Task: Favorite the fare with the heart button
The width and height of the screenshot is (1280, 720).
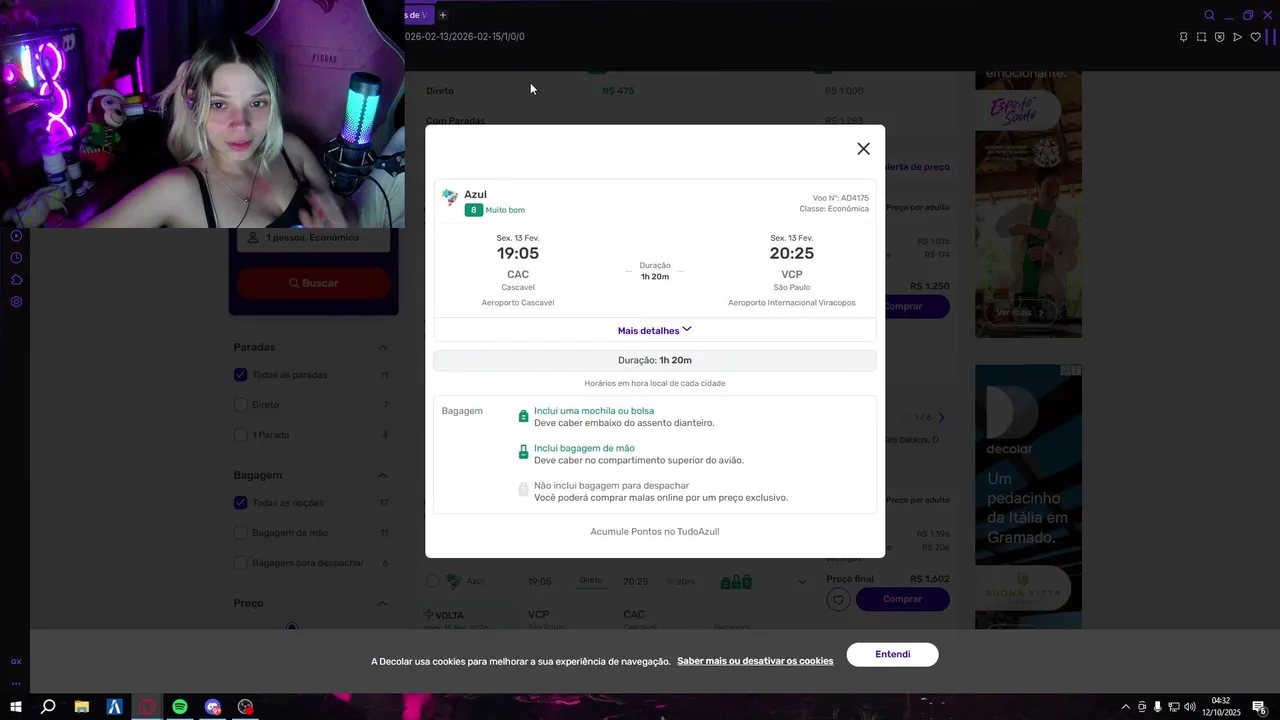Action: pyautogui.click(x=838, y=599)
